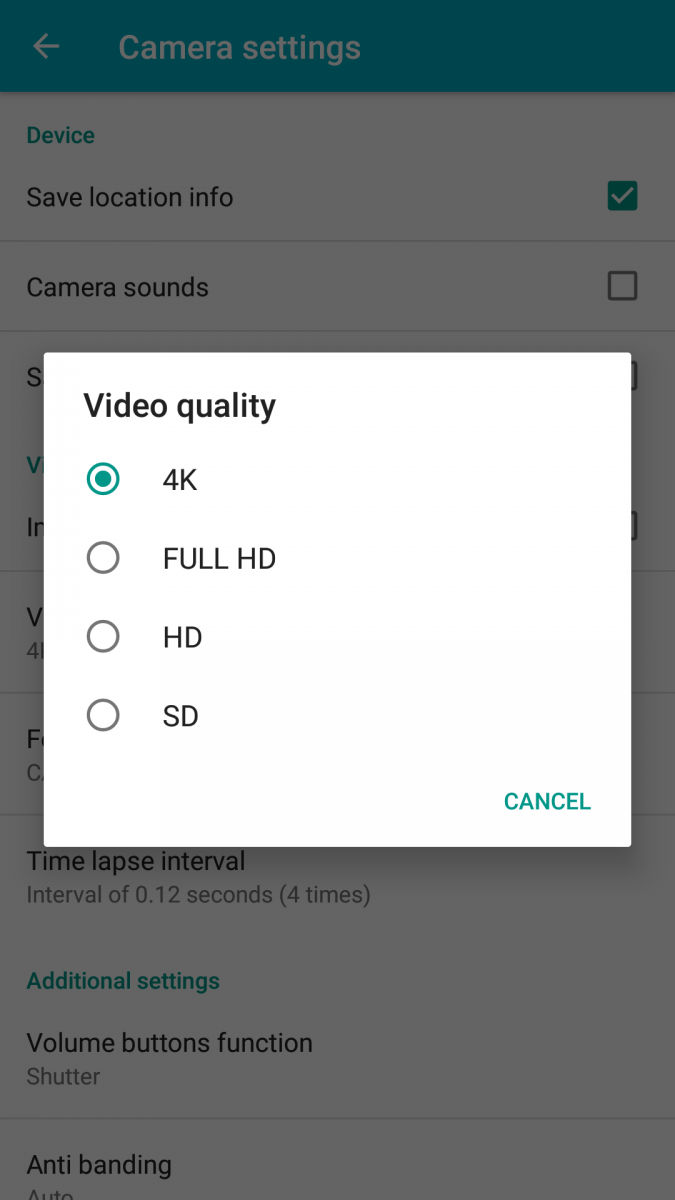Open the Time lapse interval setting
Image resolution: width=675 pixels, height=1200 pixels.
coord(337,877)
